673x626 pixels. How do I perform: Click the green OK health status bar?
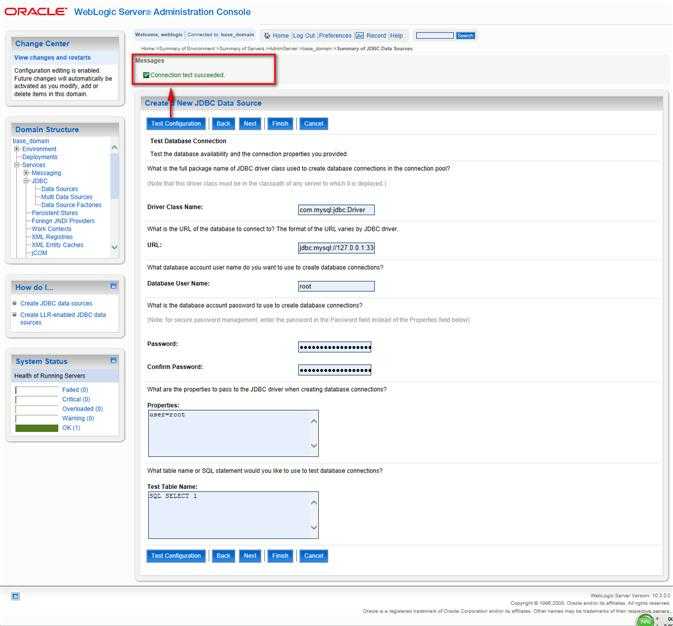pos(36,428)
